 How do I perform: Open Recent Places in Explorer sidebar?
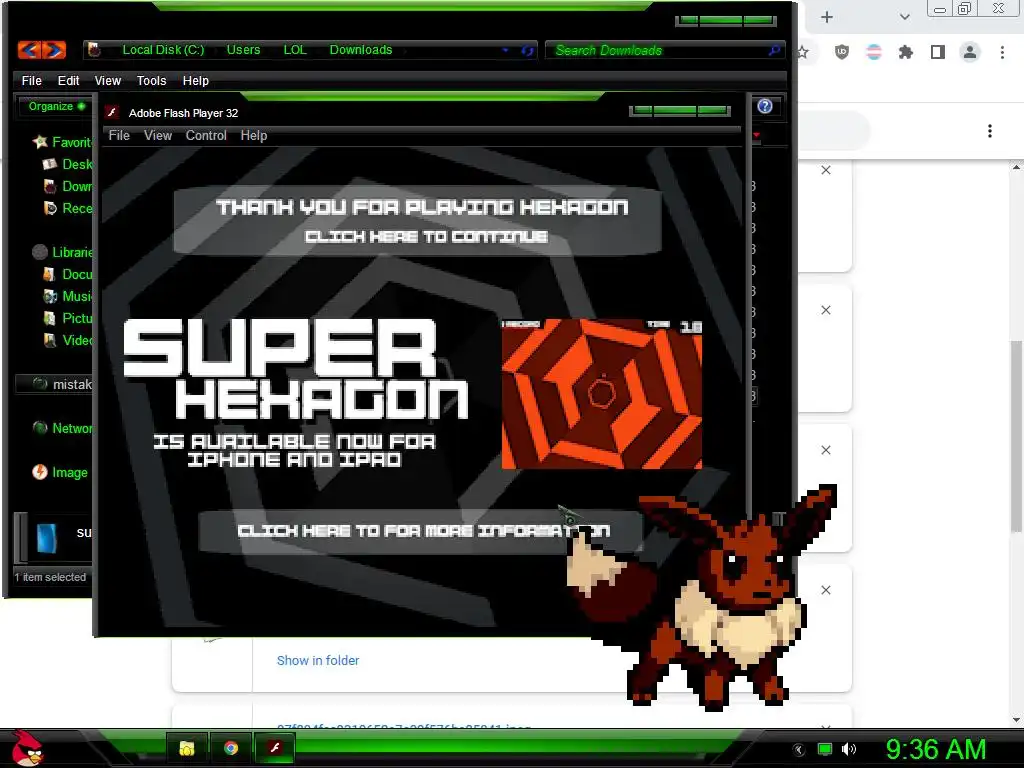click(69, 208)
